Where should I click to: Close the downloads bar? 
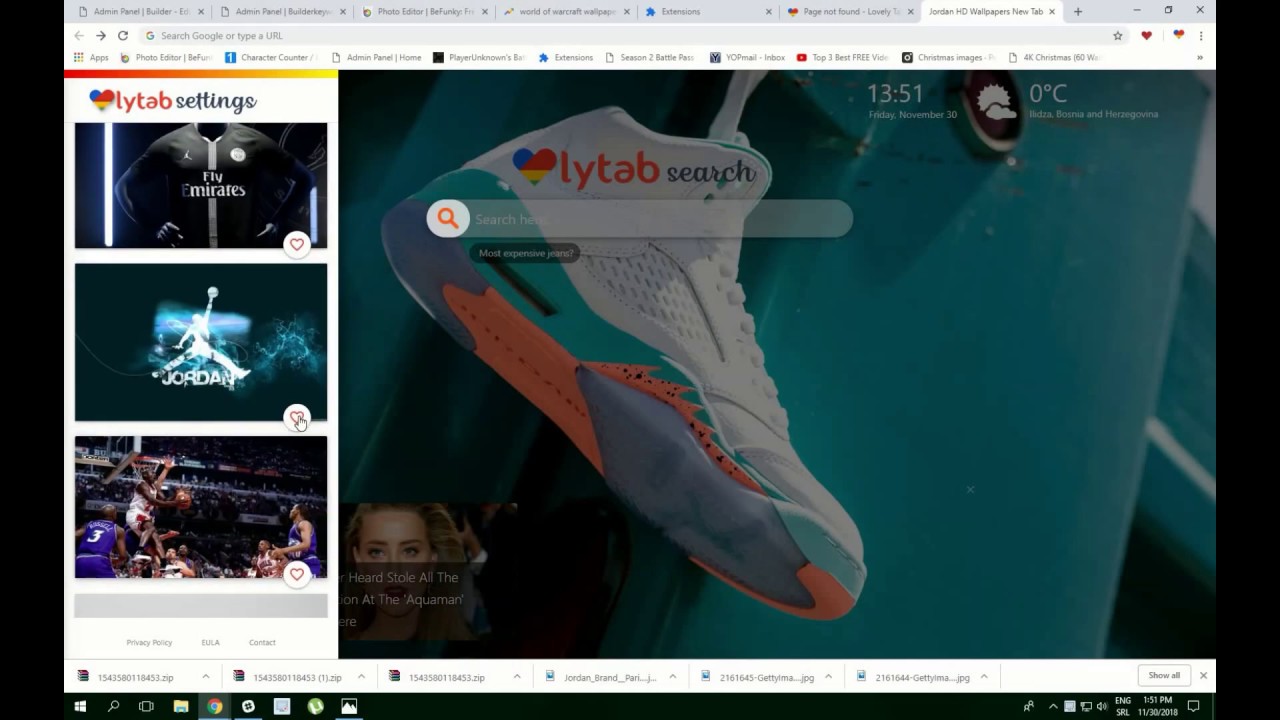tap(1203, 676)
